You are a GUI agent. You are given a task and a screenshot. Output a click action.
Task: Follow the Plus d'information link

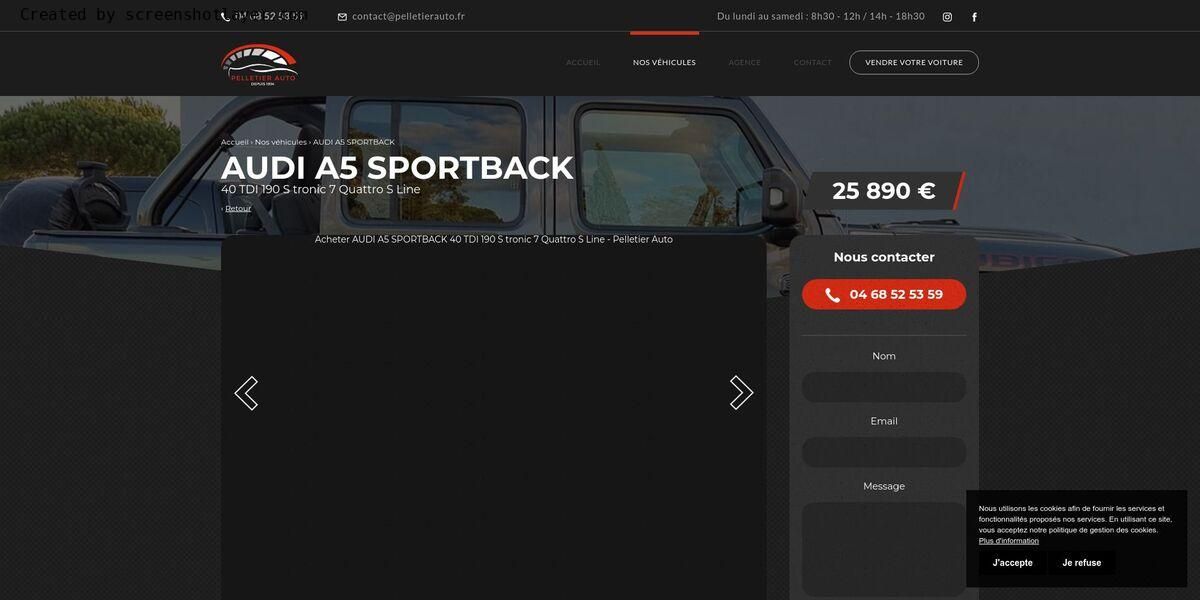(x=1009, y=541)
